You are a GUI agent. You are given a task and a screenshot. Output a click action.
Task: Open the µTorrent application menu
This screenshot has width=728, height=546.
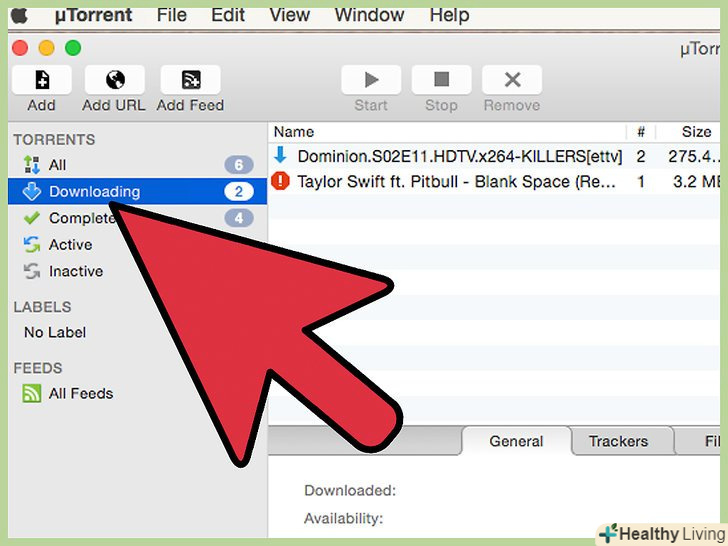click(x=93, y=15)
